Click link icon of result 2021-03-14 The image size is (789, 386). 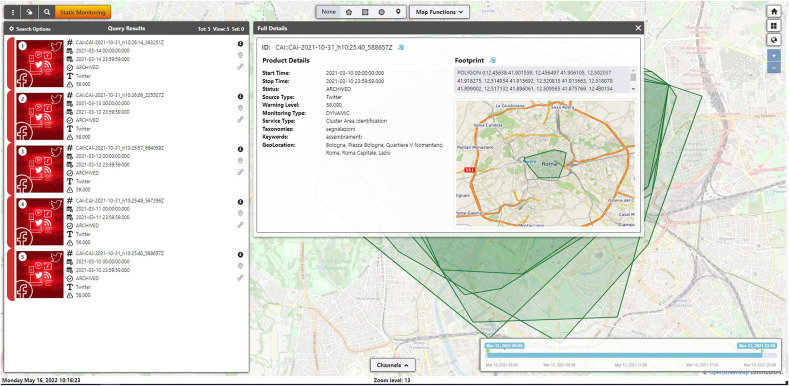click(241, 67)
